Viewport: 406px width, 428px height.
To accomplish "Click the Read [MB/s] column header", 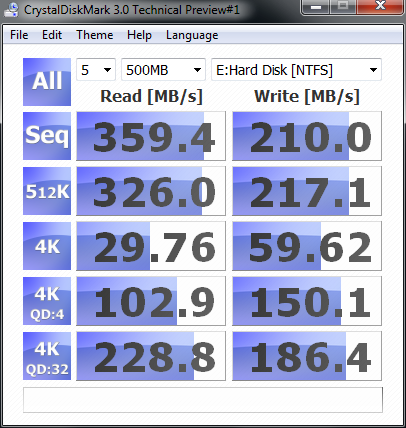I will pyautogui.click(x=151, y=97).
